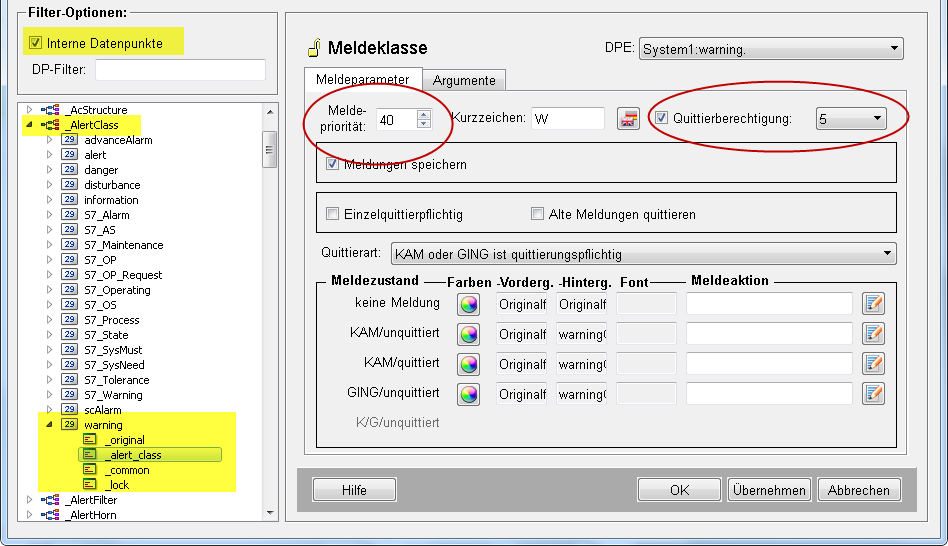Screen dimensions: 948x546
Task: Open Meldeaktion editor for keine Meldung
Action: pyautogui.click(x=873, y=304)
